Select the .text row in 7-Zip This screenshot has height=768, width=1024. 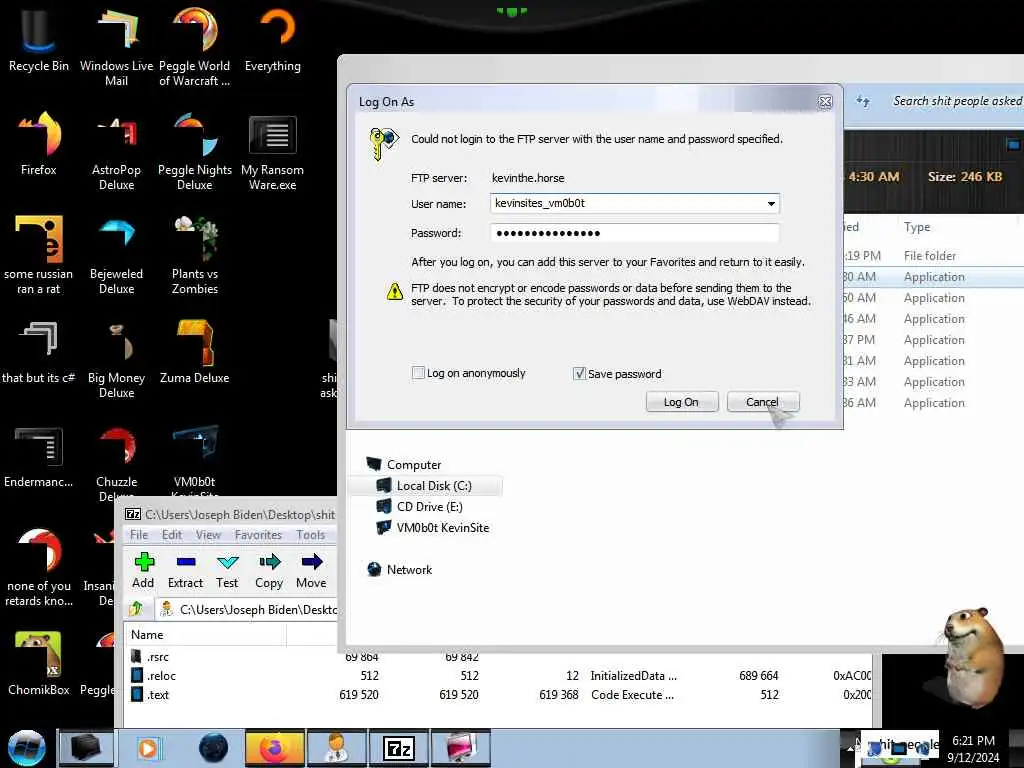[496, 694]
